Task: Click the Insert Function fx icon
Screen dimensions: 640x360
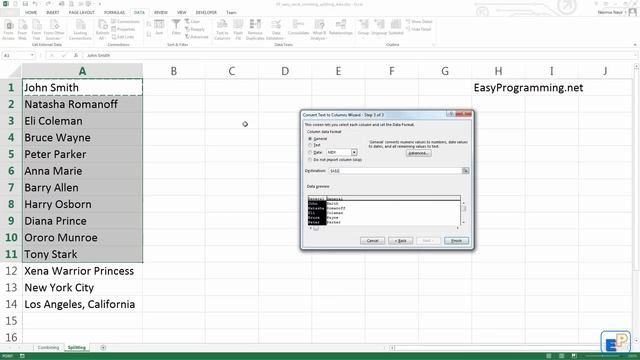Action: pos(76,55)
